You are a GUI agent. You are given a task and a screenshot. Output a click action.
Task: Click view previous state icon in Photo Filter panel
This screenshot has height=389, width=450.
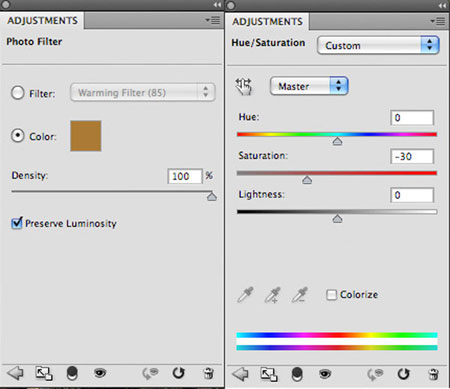pos(150,373)
